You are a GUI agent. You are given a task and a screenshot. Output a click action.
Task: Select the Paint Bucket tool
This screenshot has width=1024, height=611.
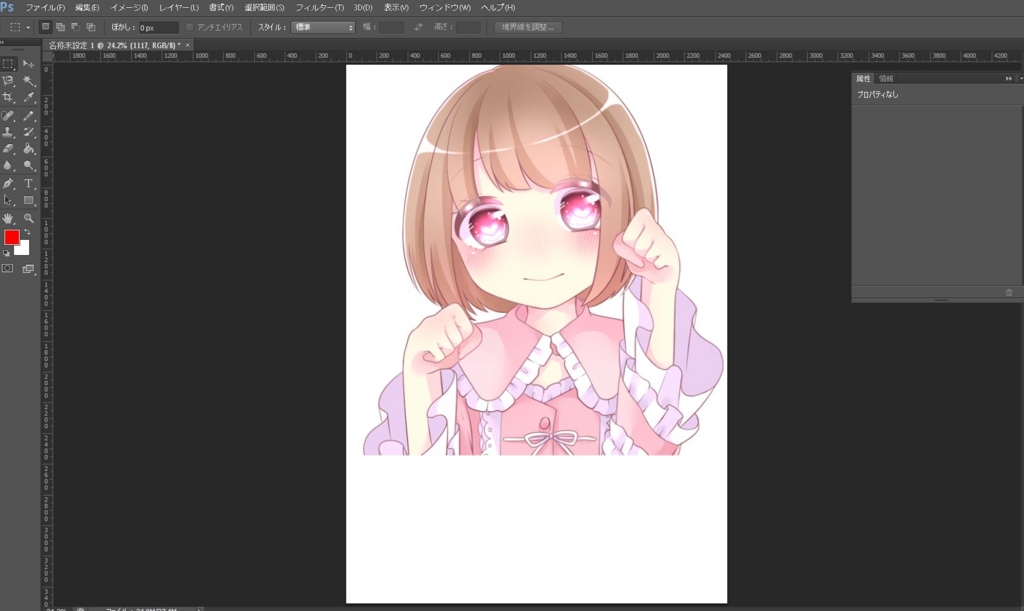pyautogui.click(x=28, y=149)
